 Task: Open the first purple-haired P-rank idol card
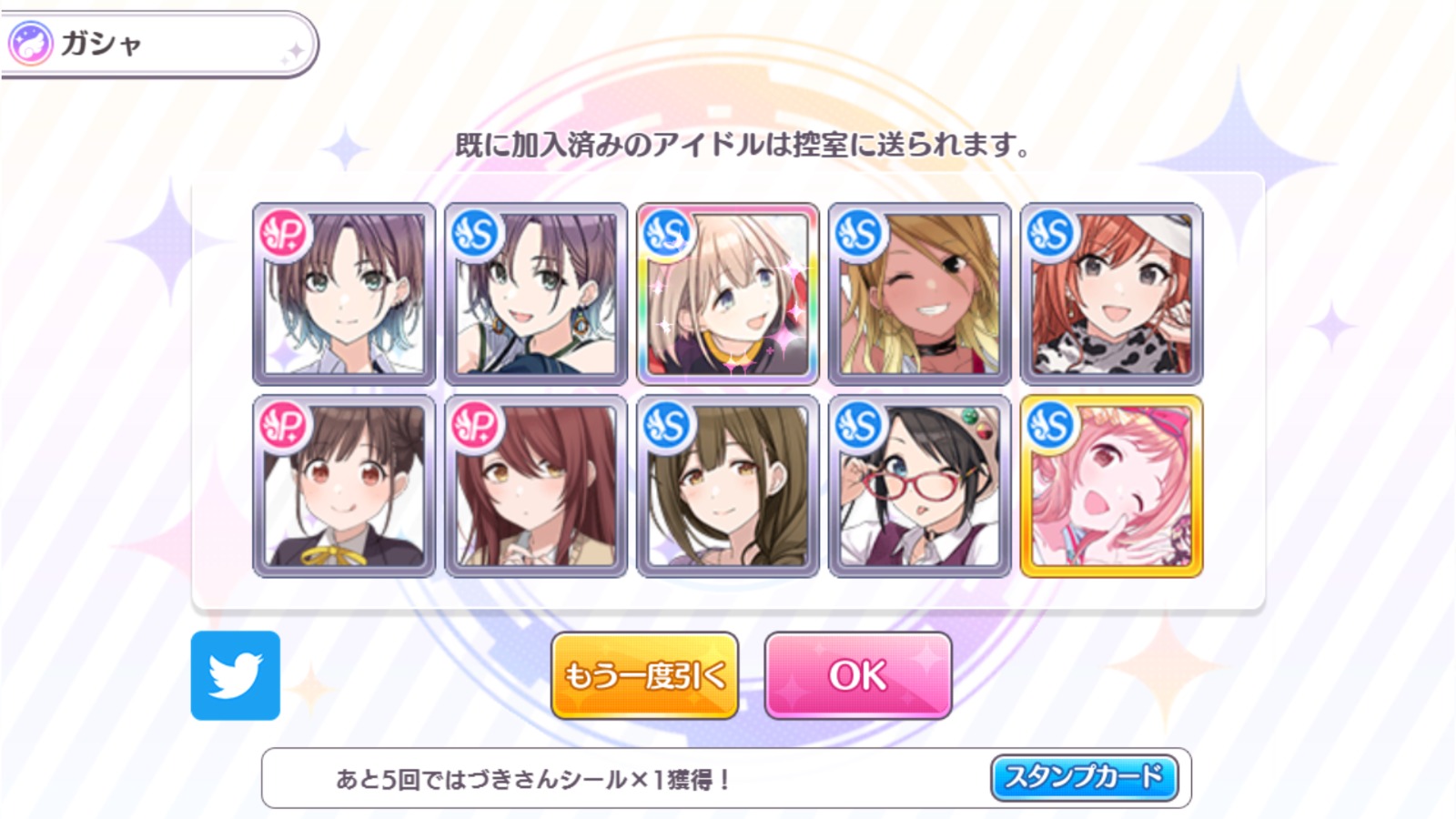tap(343, 294)
